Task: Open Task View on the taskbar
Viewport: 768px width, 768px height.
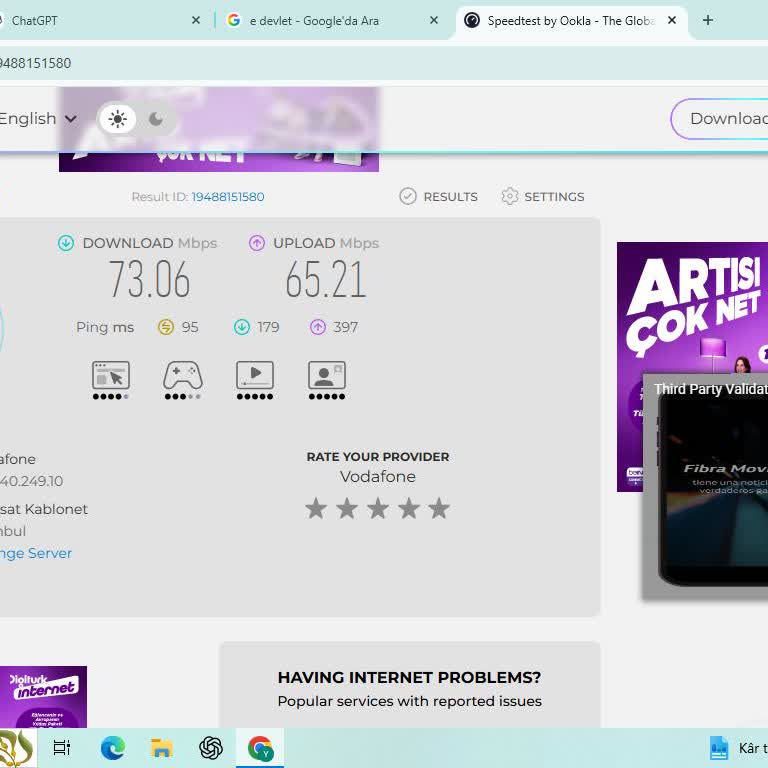Action: 62,748
